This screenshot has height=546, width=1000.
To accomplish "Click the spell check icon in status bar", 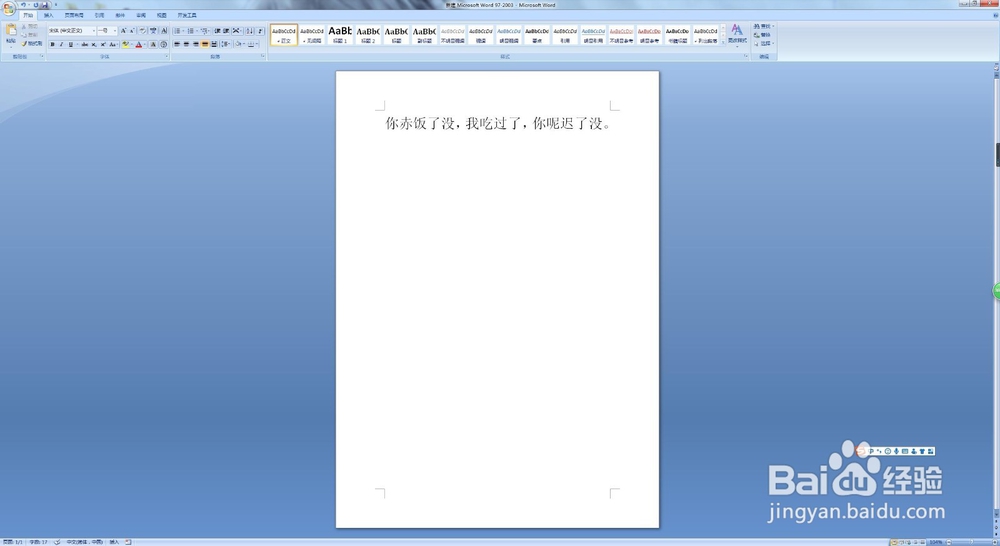I will pyautogui.click(x=57, y=542).
